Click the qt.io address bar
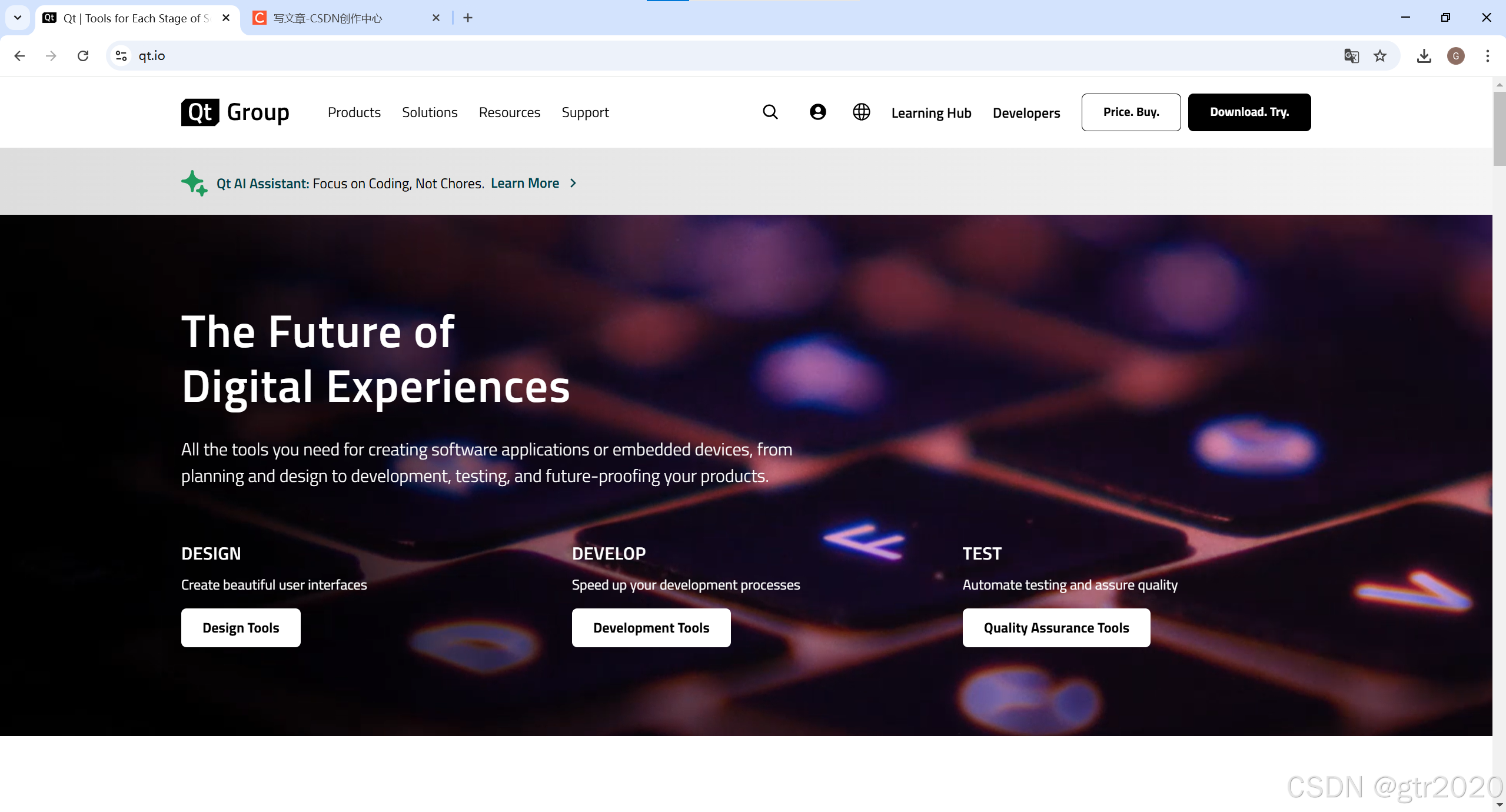The height and width of the screenshot is (812, 1506). point(706,56)
